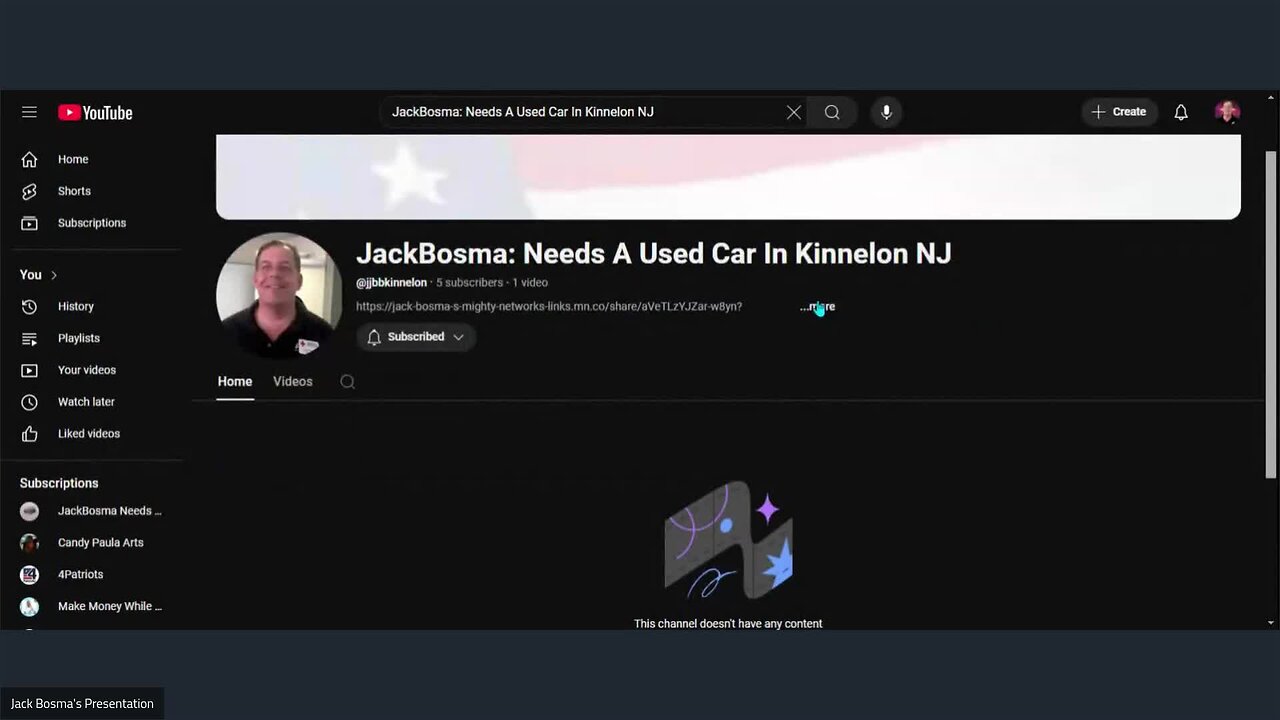Click the Shorts icon
Image resolution: width=1280 pixels, height=720 pixels.
(30, 191)
